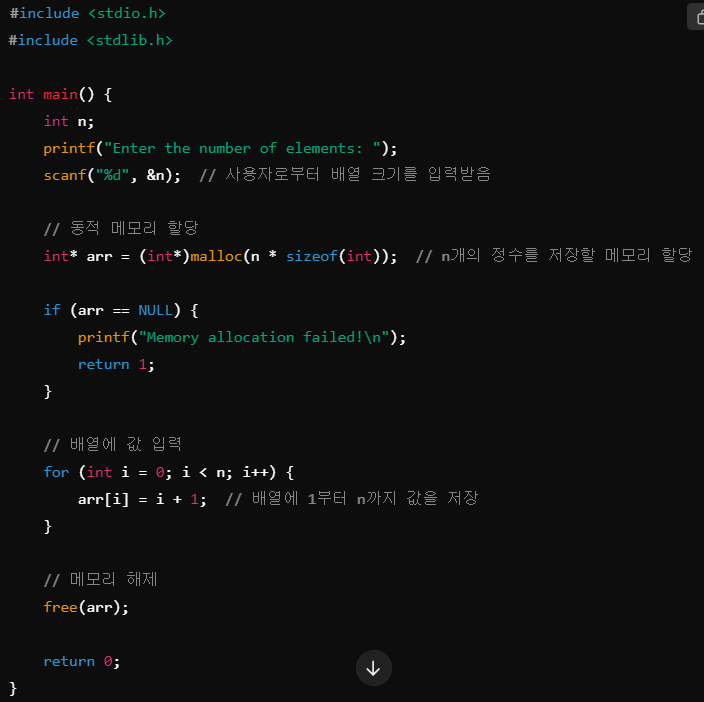Click the 'free(arr);' statement
Viewport: 704px width, 702px height.
86,607
